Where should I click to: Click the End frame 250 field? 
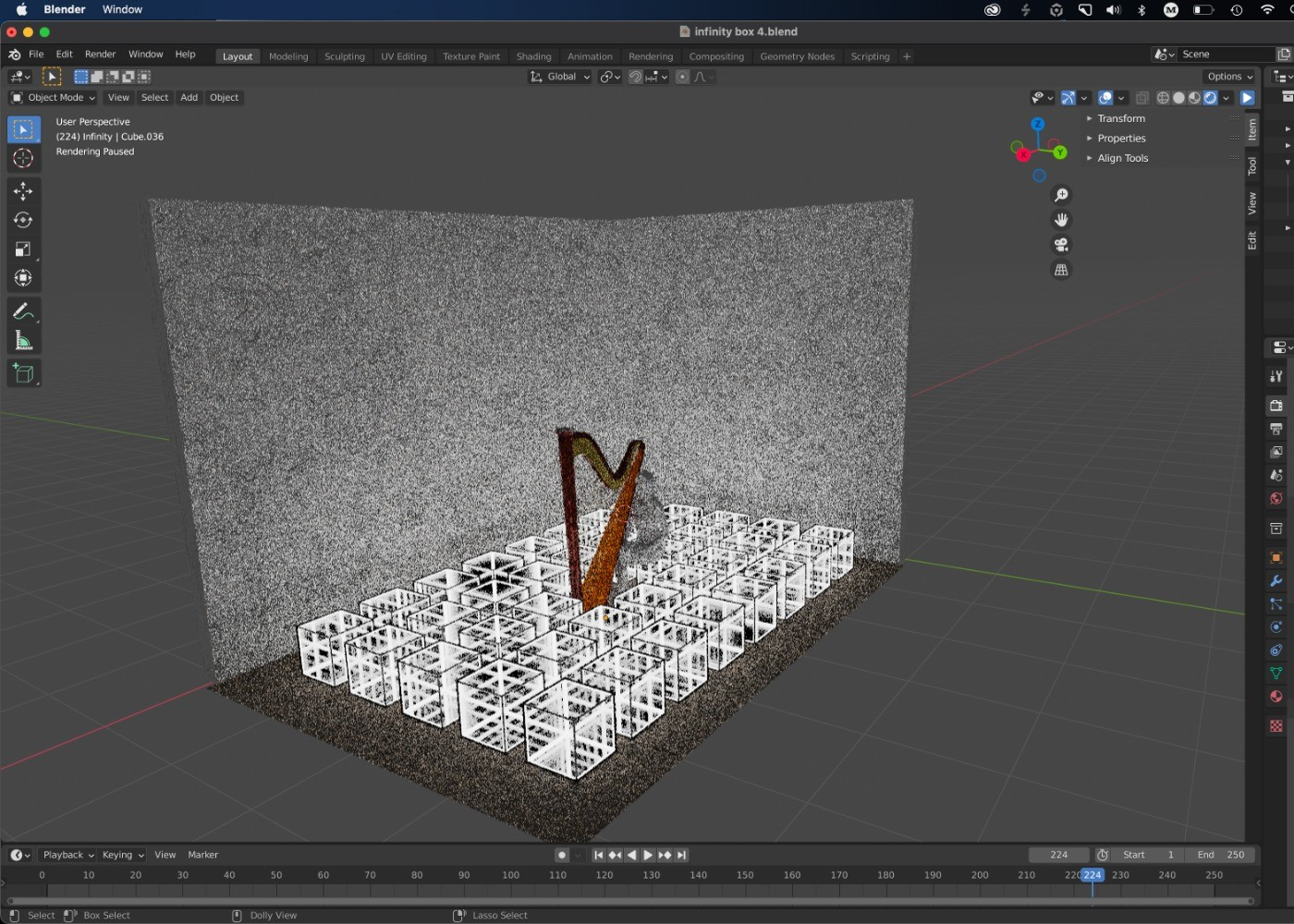[x=1220, y=855]
